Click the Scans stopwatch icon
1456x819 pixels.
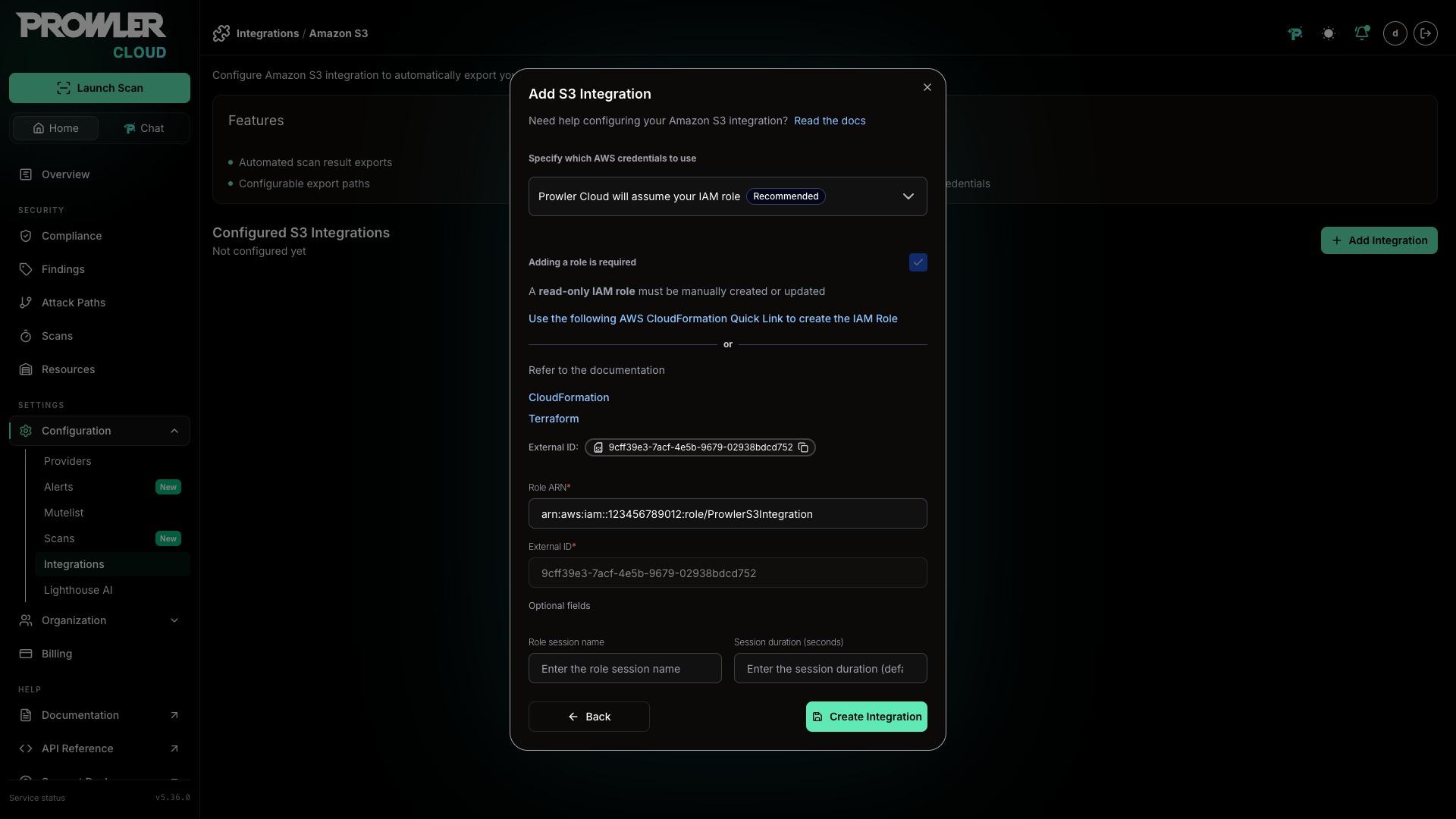coord(26,336)
